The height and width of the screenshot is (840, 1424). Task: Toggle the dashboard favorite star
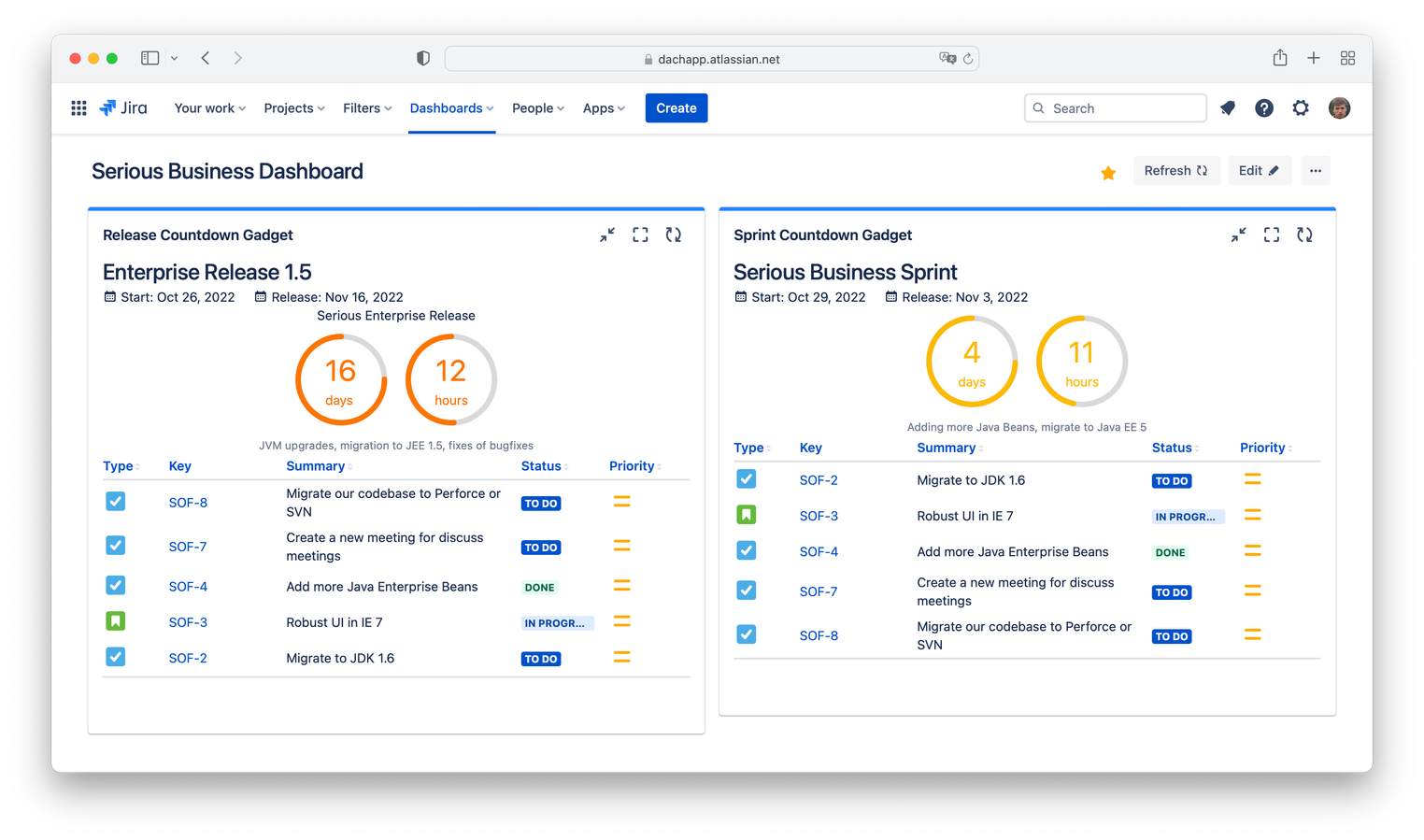(1108, 172)
